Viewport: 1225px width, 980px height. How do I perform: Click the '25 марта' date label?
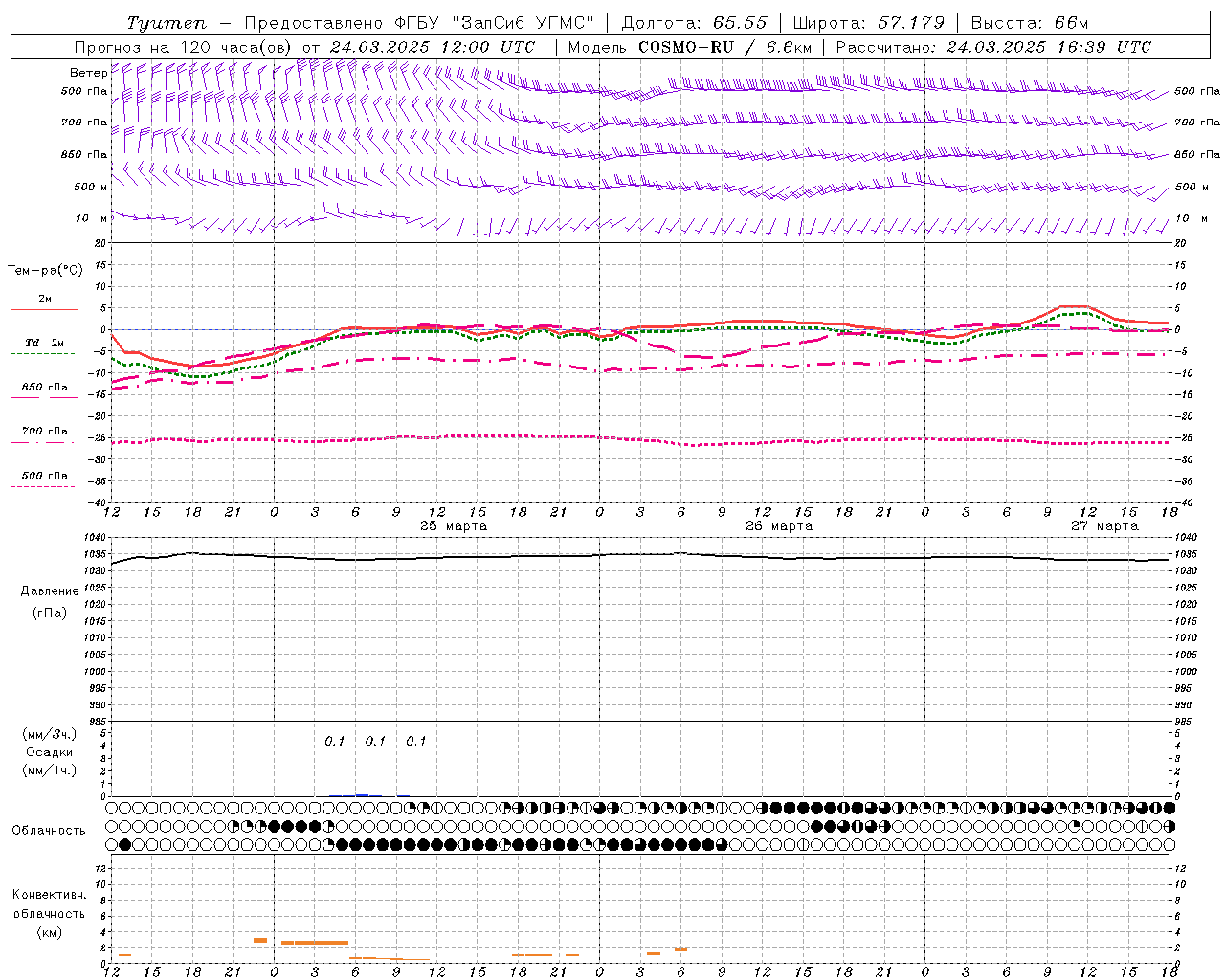pos(454,526)
